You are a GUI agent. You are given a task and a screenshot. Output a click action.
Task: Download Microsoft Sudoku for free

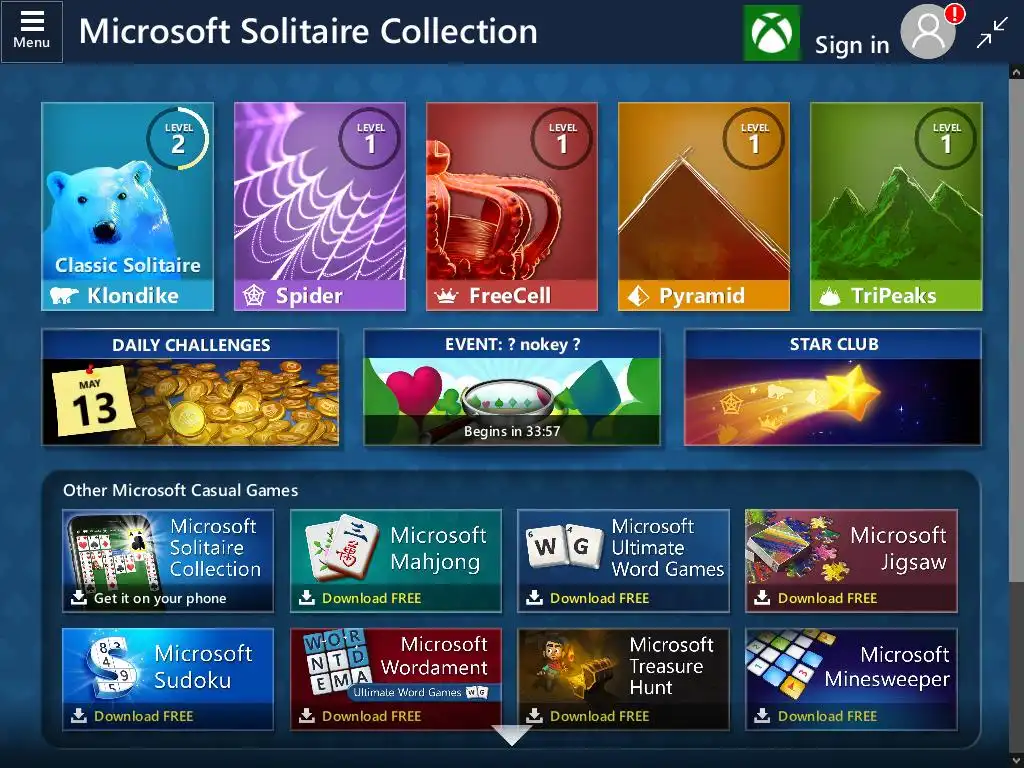point(168,679)
